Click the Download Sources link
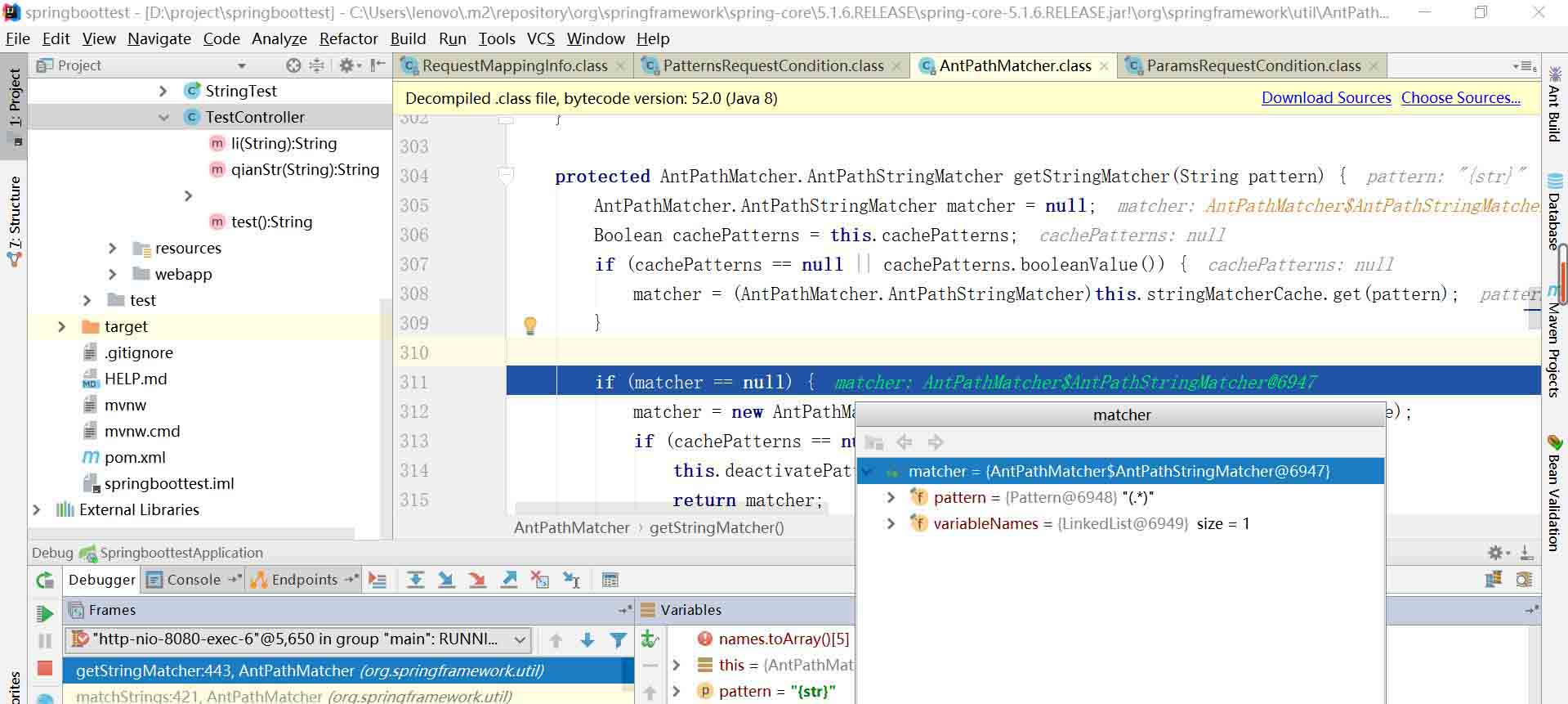 pos(1326,97)
